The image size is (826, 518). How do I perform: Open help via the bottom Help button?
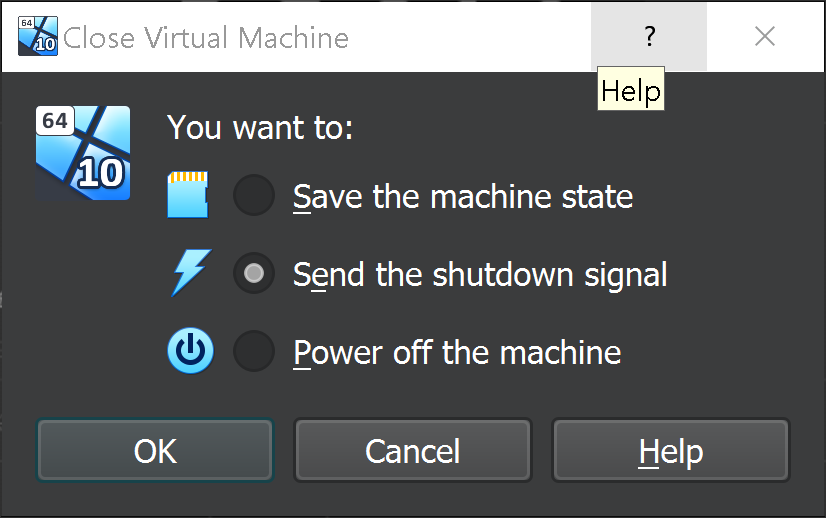pyautogui.click(x=670, y=451)
